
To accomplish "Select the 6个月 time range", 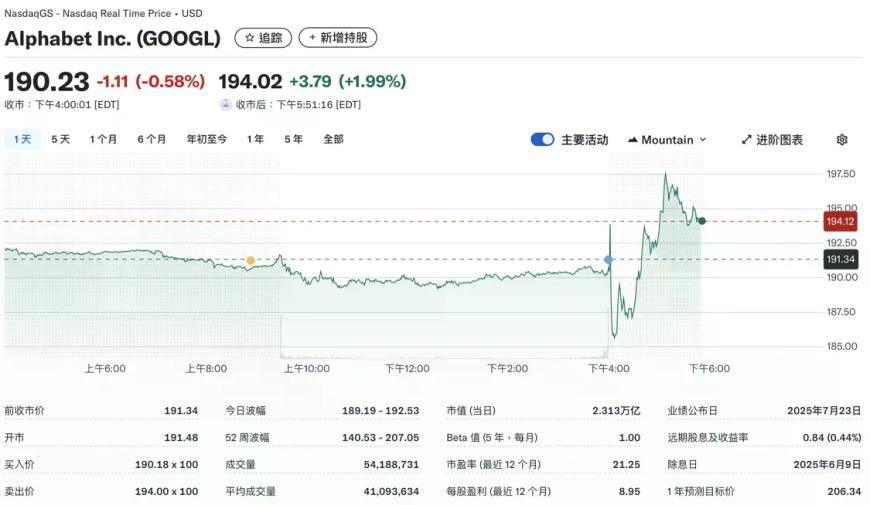I will 152,139.
